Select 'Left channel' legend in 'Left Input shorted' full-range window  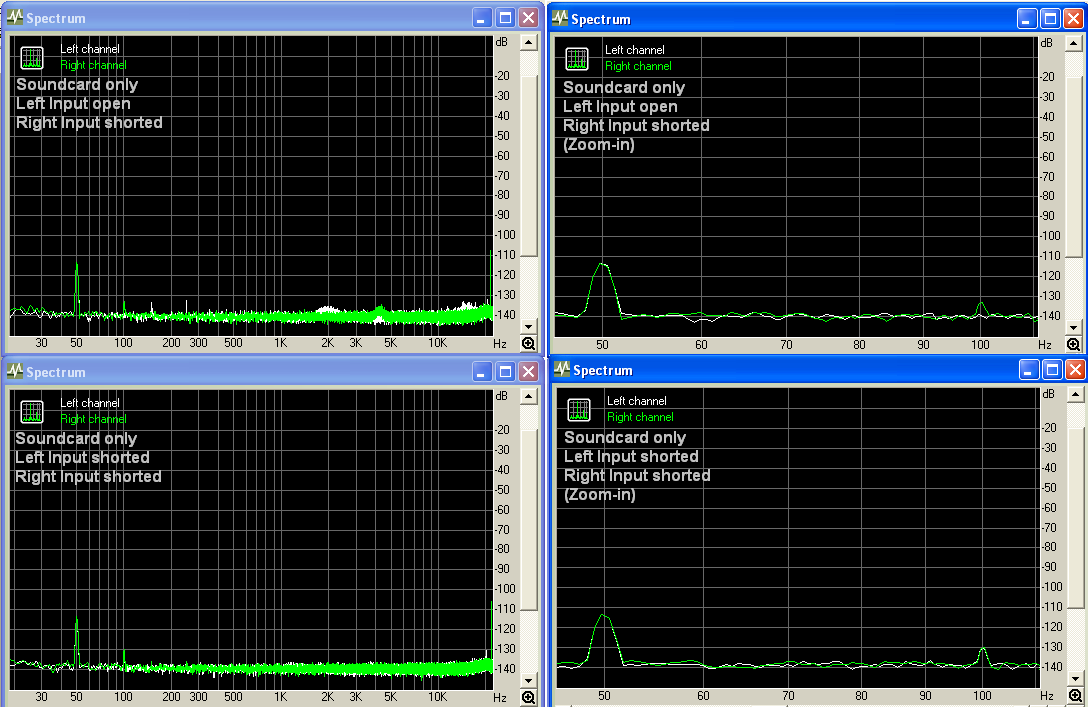(x=90, y=403)
